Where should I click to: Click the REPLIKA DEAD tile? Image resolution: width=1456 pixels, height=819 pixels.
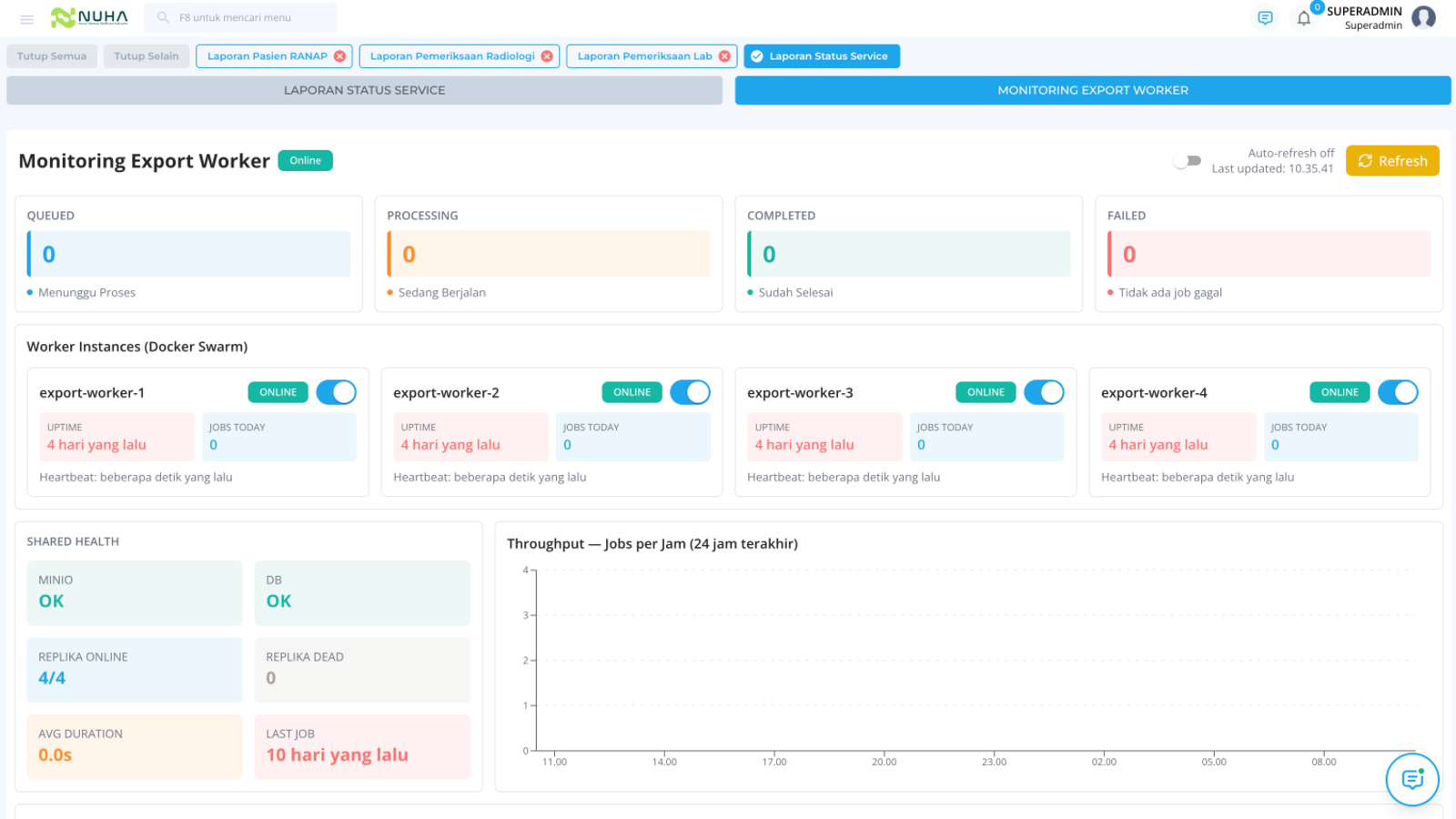click(362, 670)
